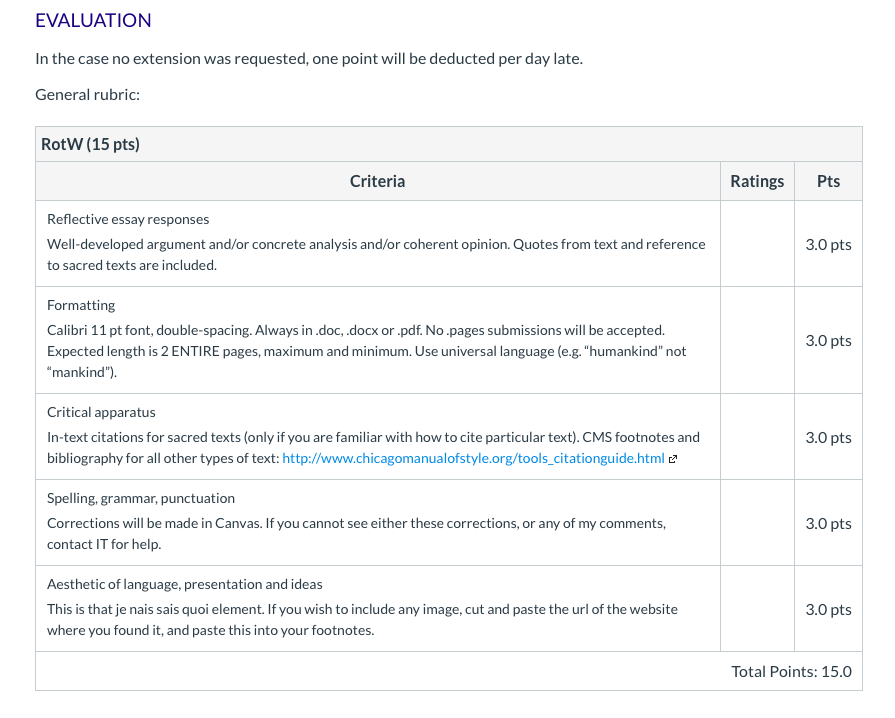Select the Formatting criterion title
This screenshot has width=895, height=718.
pos(81,305)
